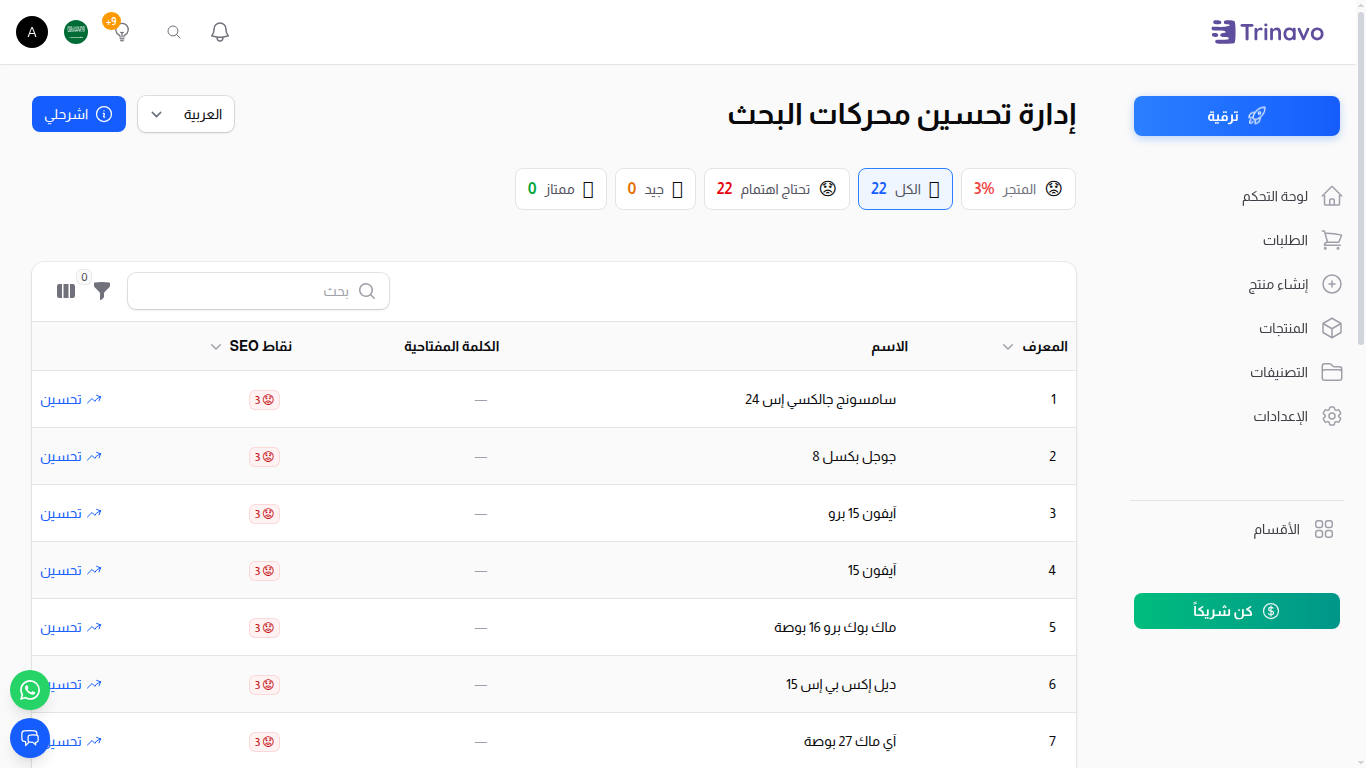Click the الكلمة المفتاحية column header

[452, 346]
